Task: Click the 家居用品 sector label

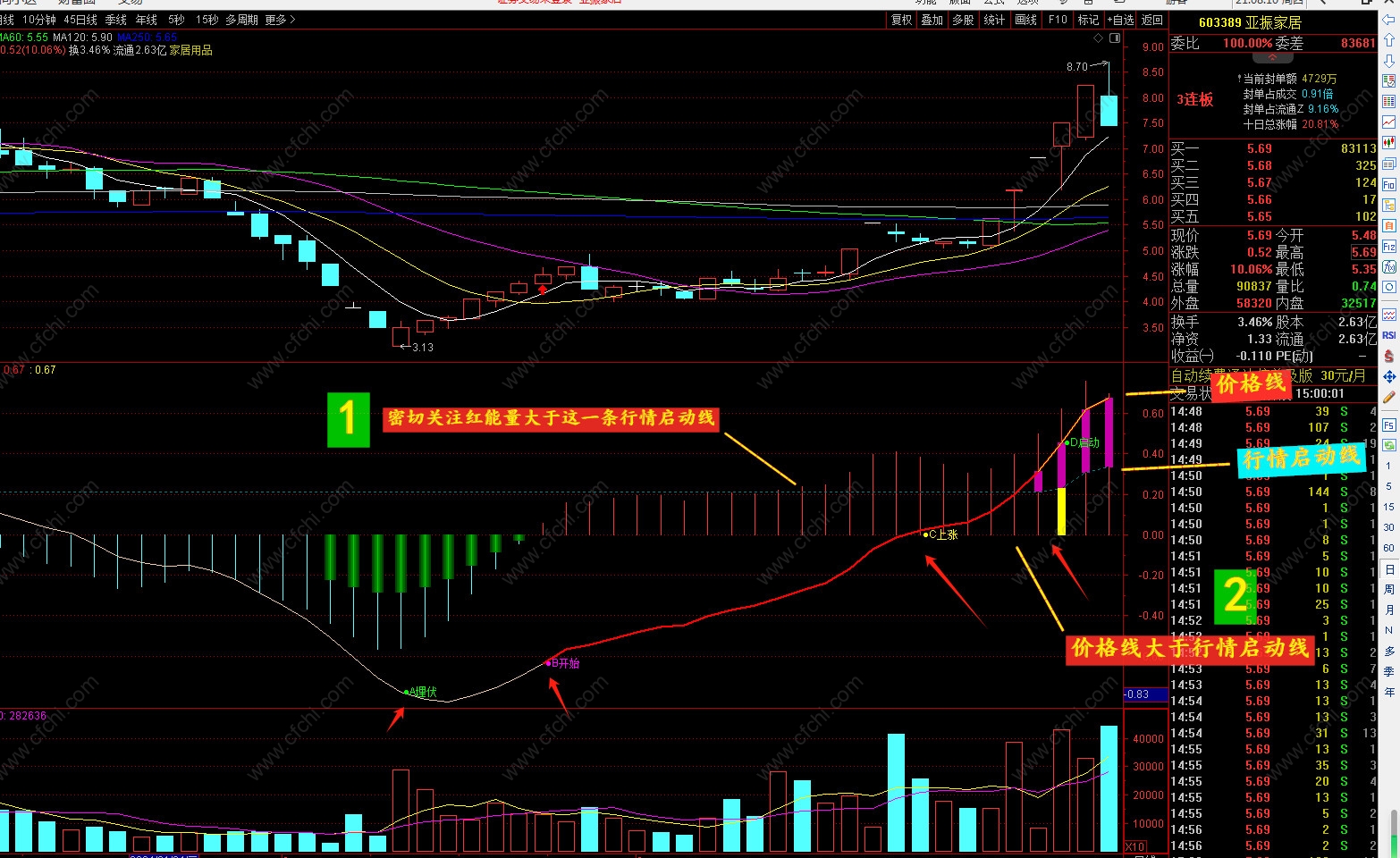Action: pyautogui.click(x=191, y=50)
